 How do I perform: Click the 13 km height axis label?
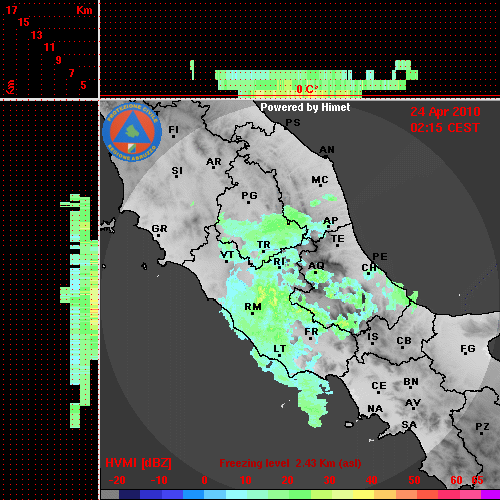pos(37,35)
